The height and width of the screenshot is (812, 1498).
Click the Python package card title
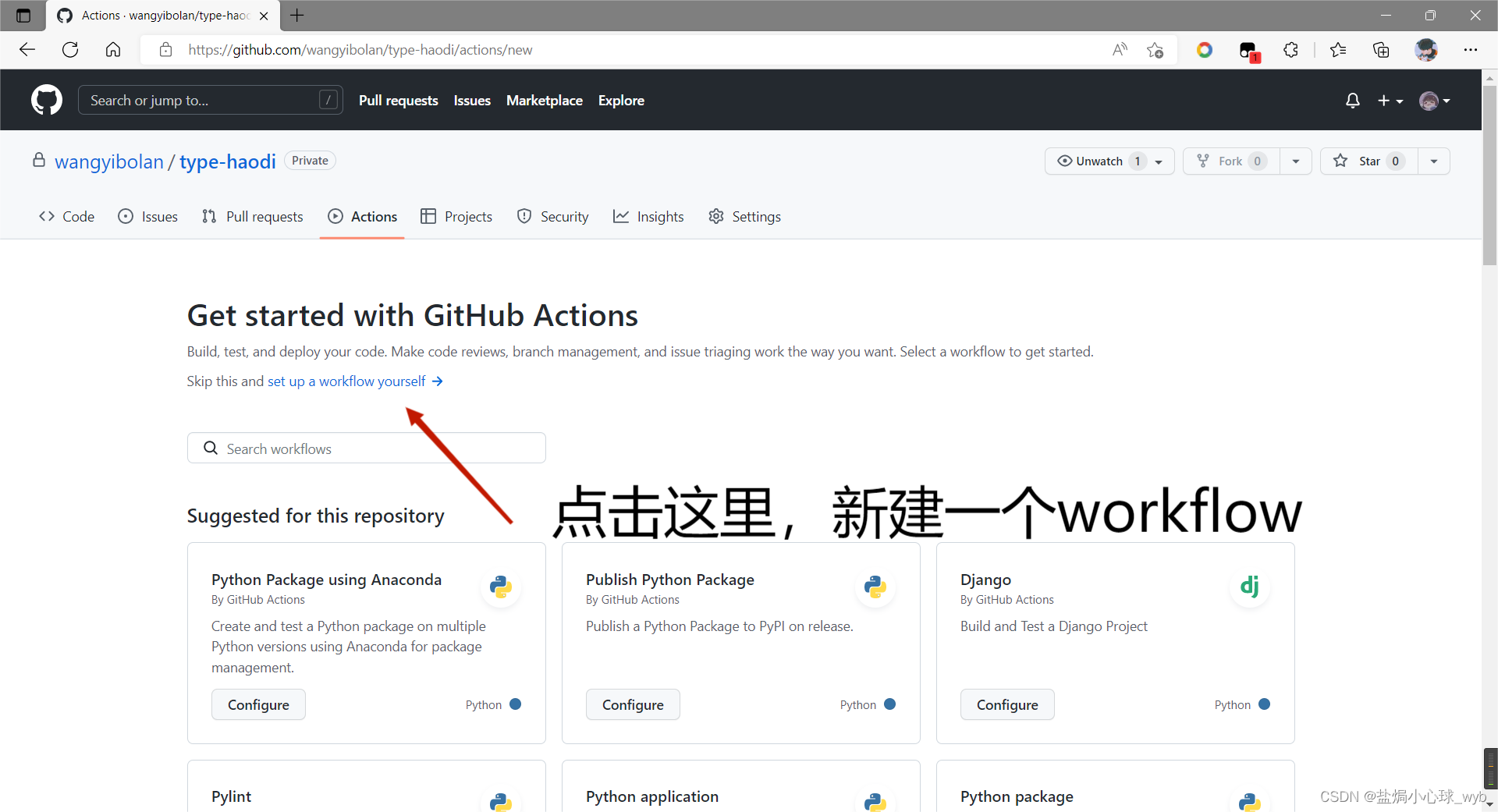(x=1017, y=796)
